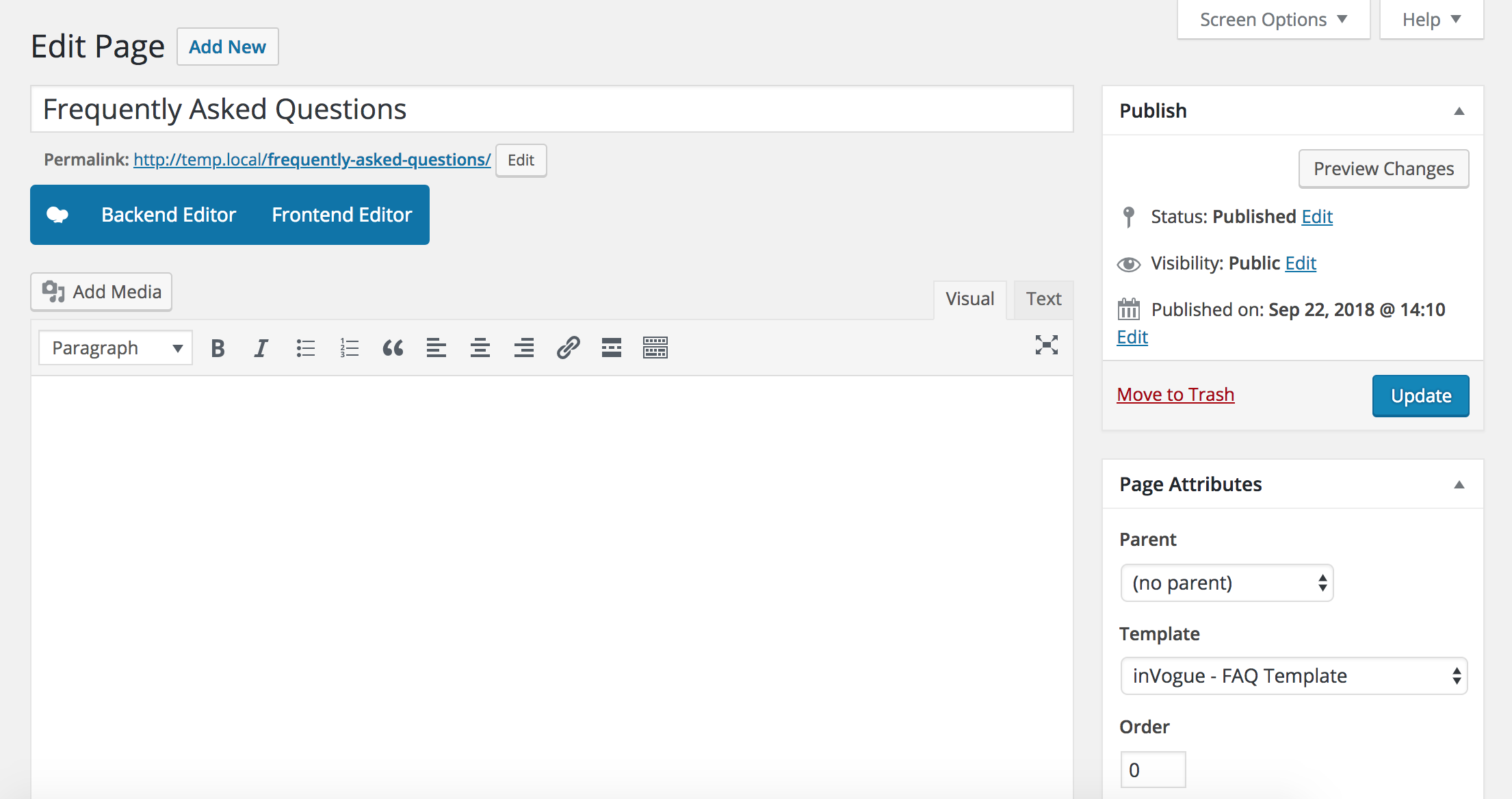Apply italic formatting icon
The image size is (1512, 799).
(x=261, y=348)
